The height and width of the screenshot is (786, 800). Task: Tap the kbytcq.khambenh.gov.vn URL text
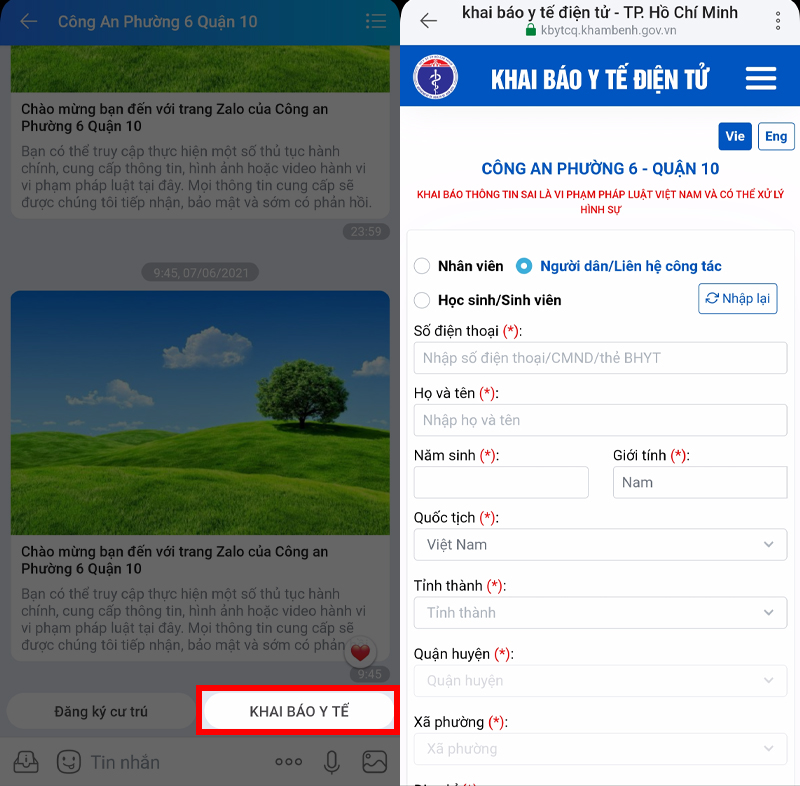(x=609, y=30)
